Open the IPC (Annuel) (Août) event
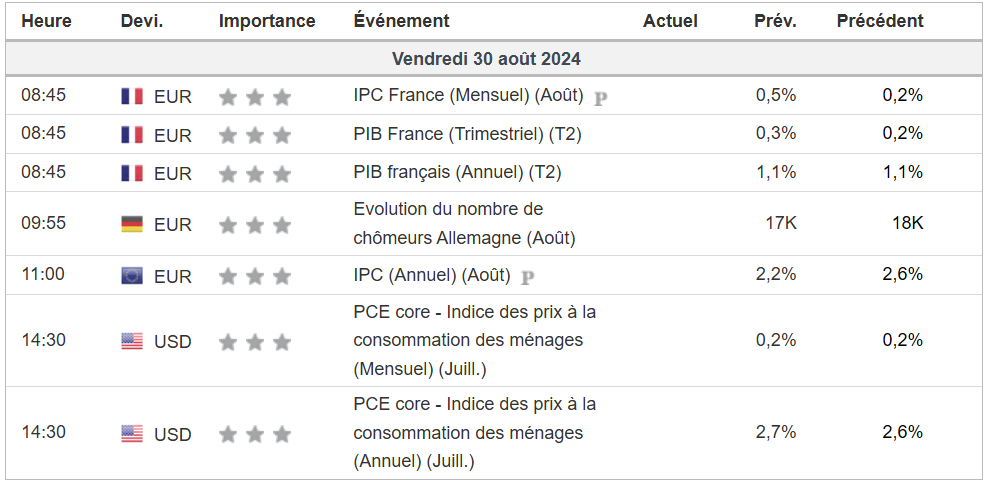 coord(431,275)
